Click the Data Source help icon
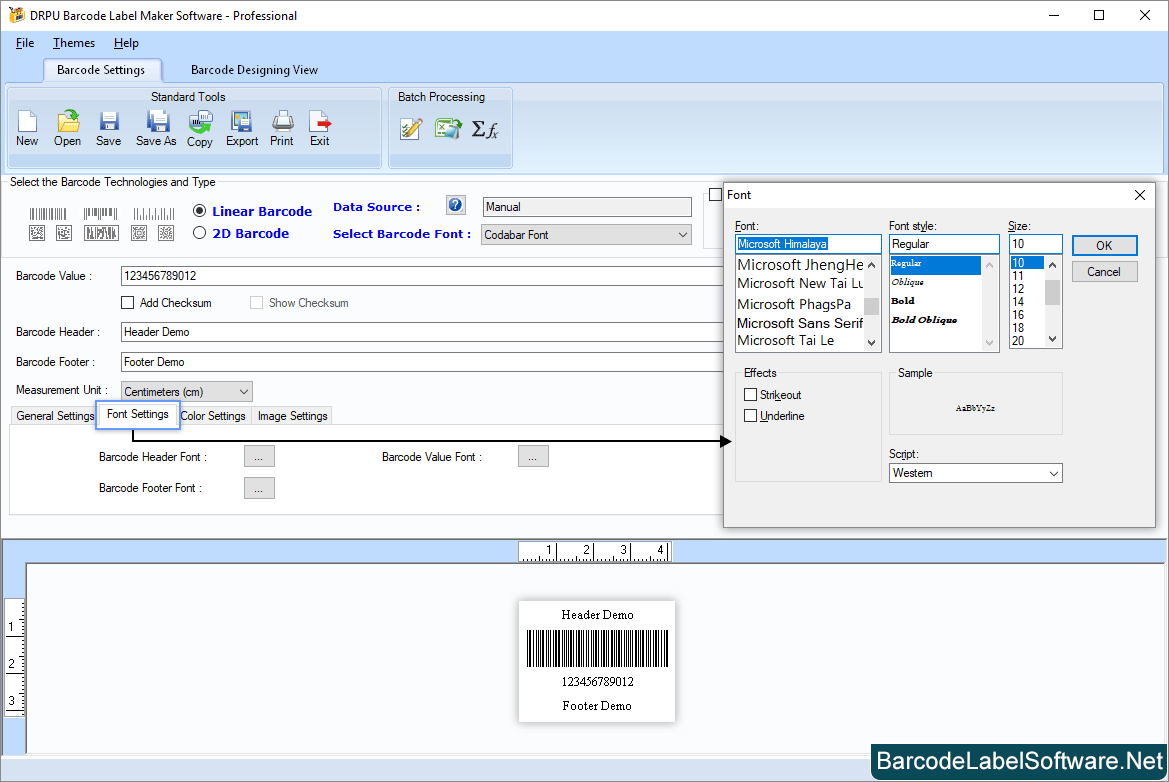 tap(455, 205)
